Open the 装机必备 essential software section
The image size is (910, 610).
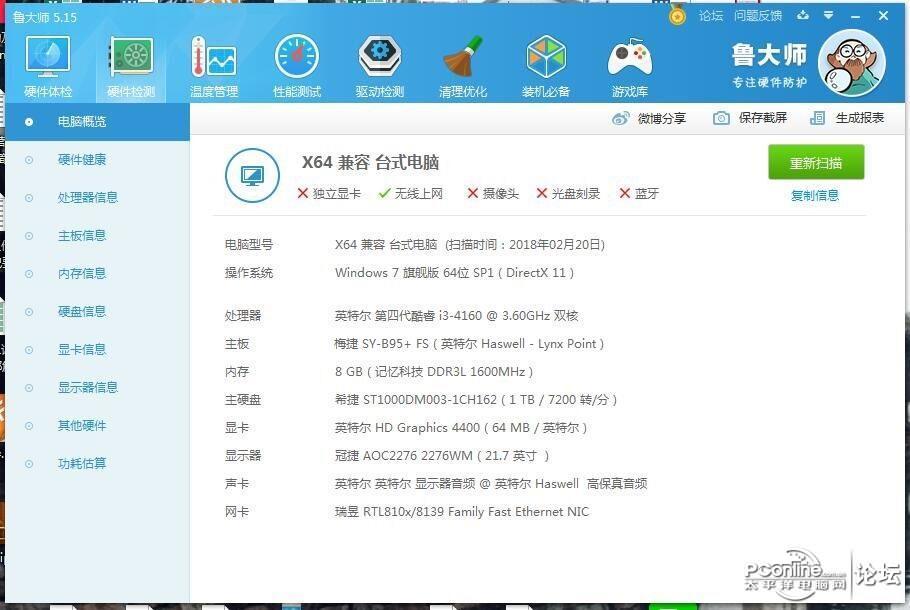click(x=546, y=67)
